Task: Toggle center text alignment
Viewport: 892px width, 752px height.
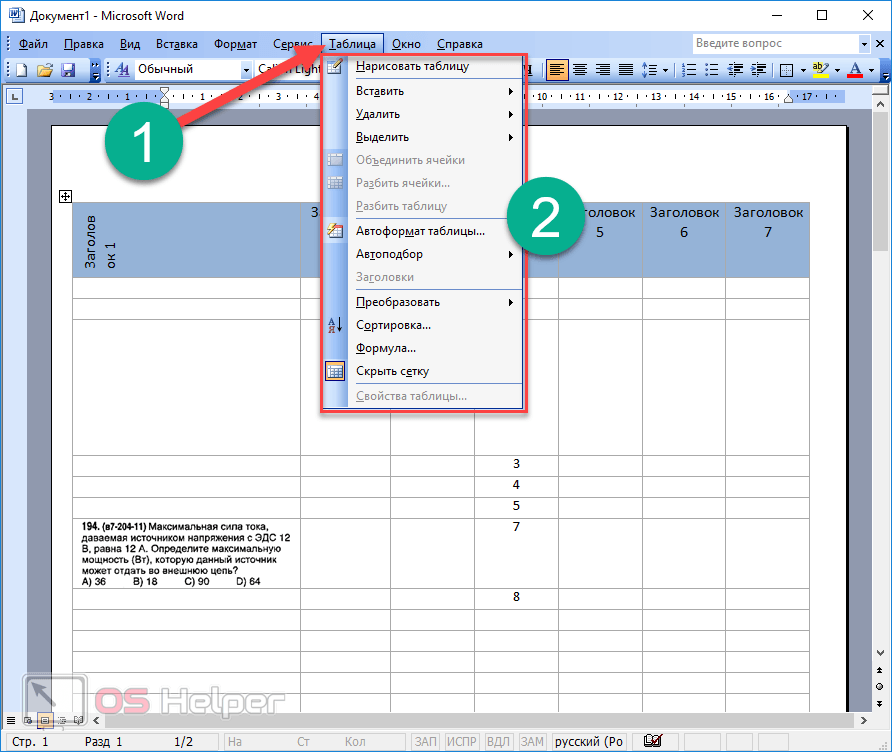Action: point(579,70)
